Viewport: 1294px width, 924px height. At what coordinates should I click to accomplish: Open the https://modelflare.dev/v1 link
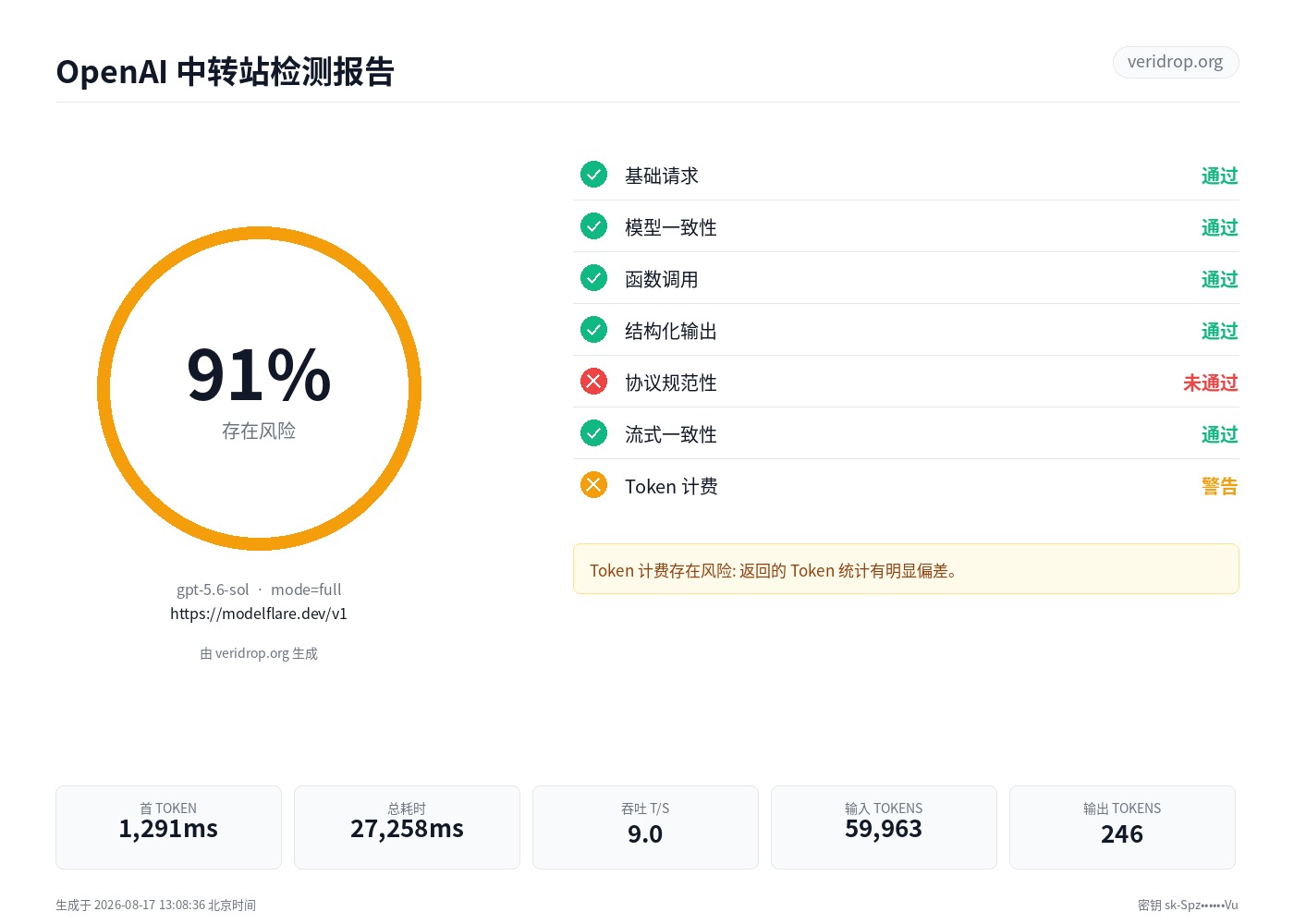pos(259,614)
